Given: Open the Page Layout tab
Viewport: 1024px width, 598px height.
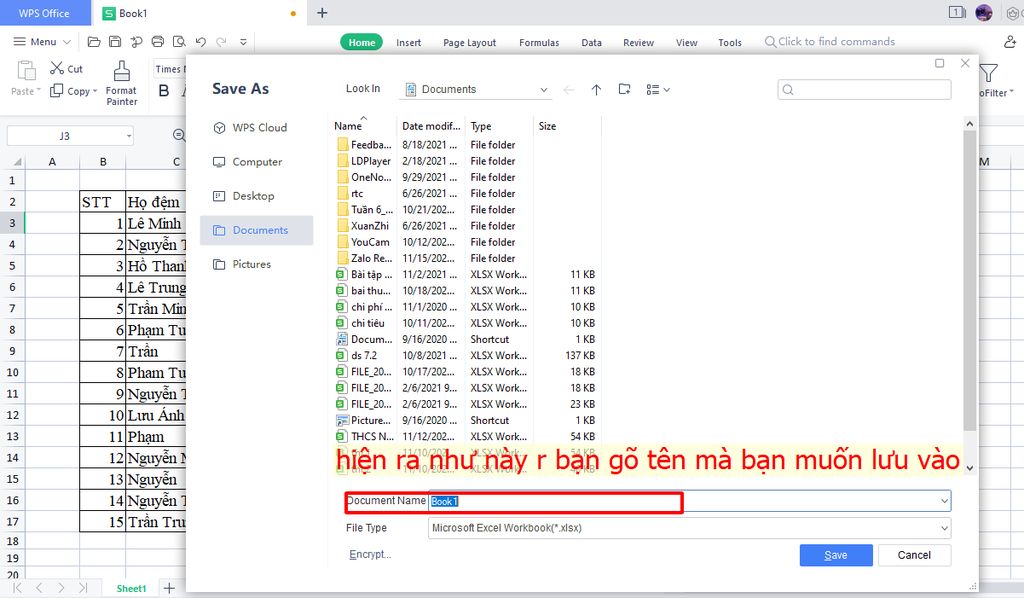Looking at the screenshot, I should [x=469, y=42].
